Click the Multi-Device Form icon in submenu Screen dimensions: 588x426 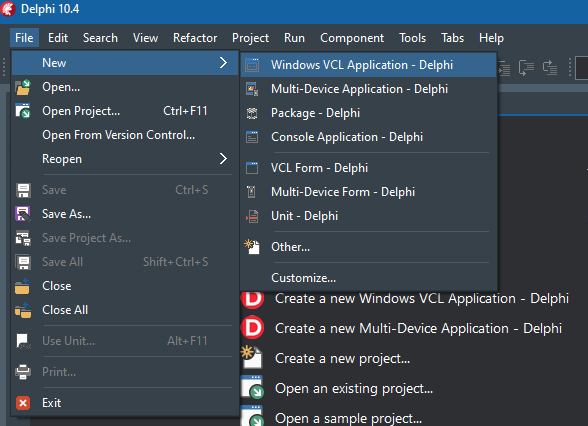(252, 192)
